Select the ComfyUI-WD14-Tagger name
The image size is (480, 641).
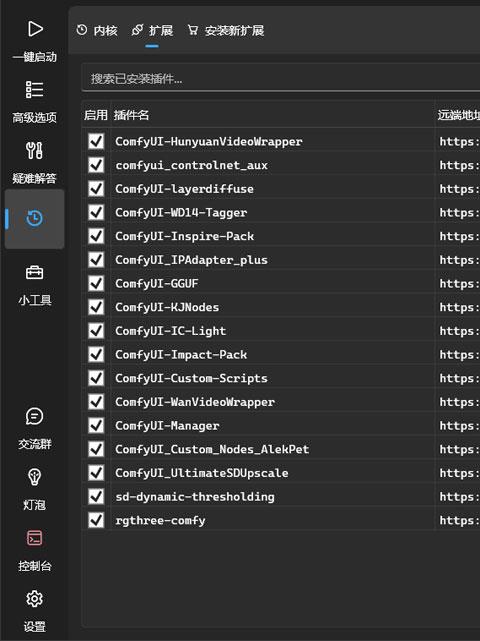(x=181, y=213)
